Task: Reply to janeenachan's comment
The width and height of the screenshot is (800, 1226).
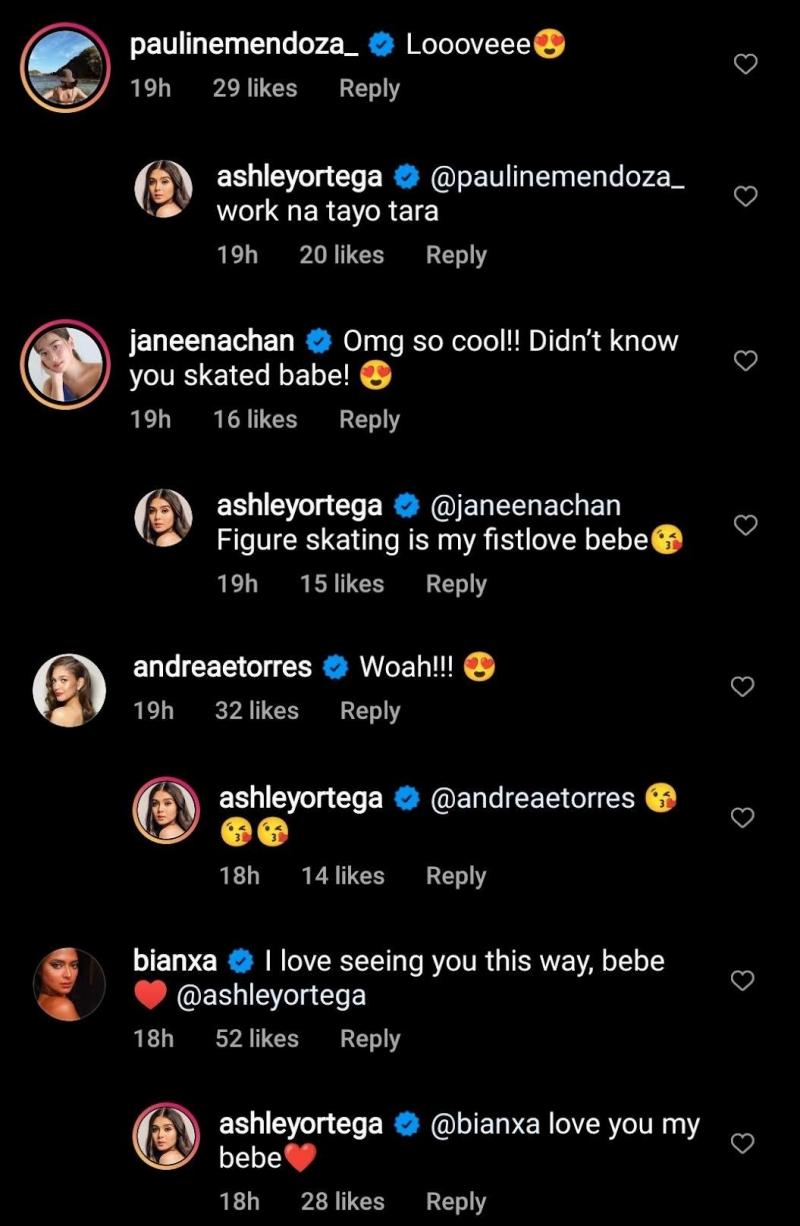Action: 369,420
